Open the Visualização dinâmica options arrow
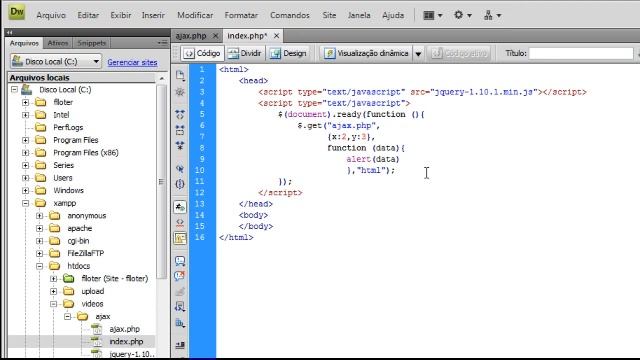Image resolution: width=640 pixels, height=360 pixels. pos(418,54)
